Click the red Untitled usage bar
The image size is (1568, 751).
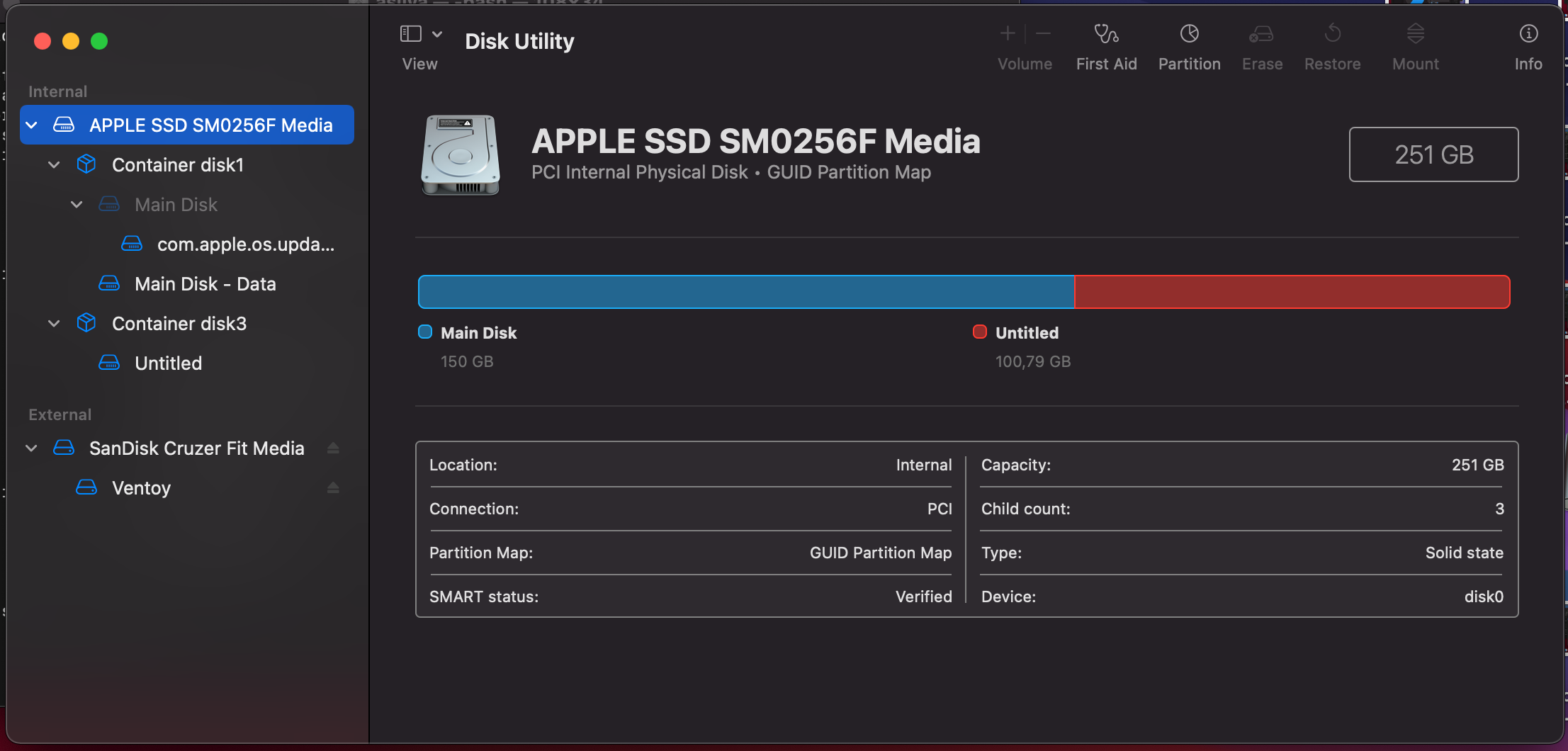click(x=1292, y=292)
